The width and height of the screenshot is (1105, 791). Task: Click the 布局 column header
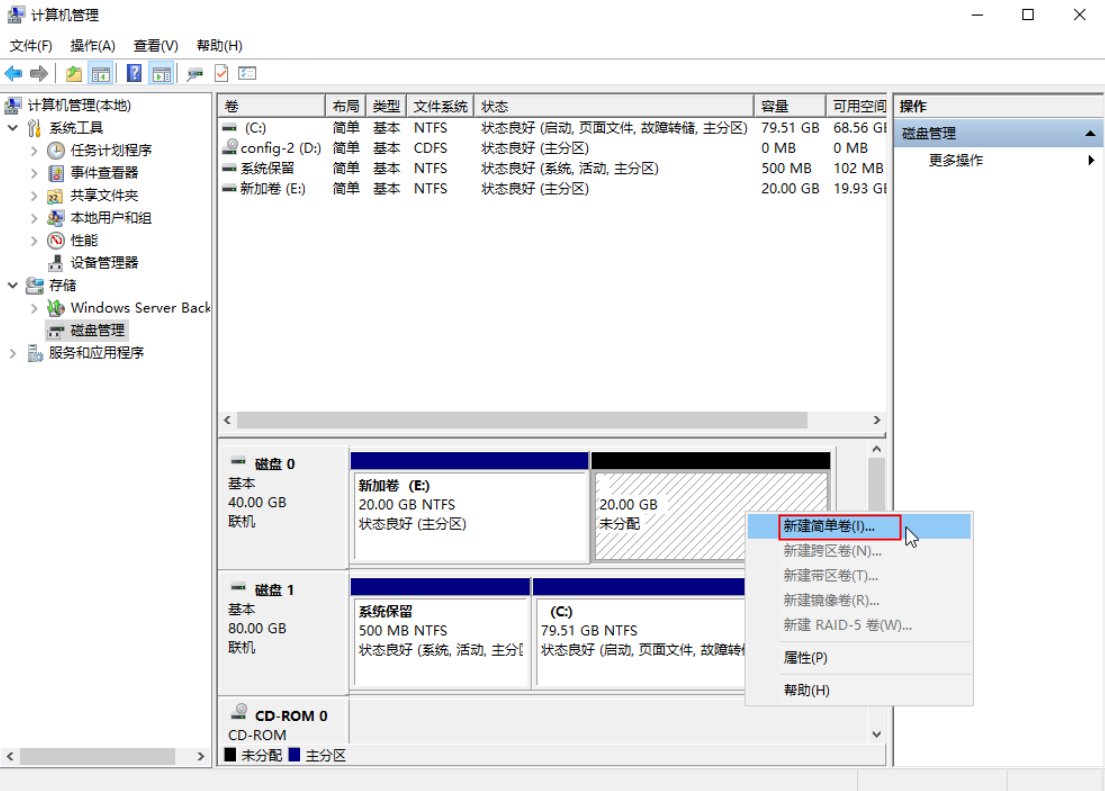pyautogui.click(x=345, y=106)
